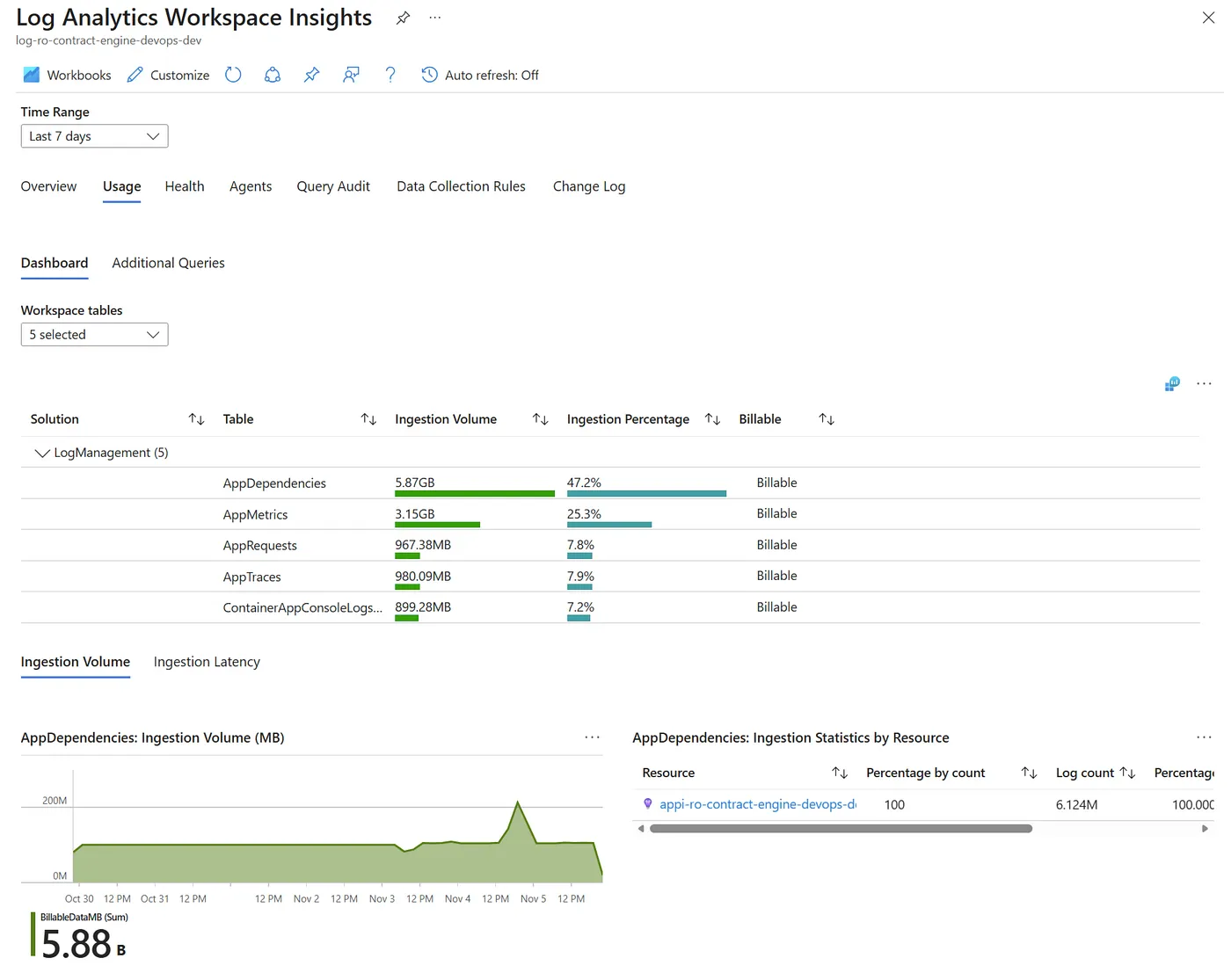Sort table by Ingestion Volume column

[540, 419]
